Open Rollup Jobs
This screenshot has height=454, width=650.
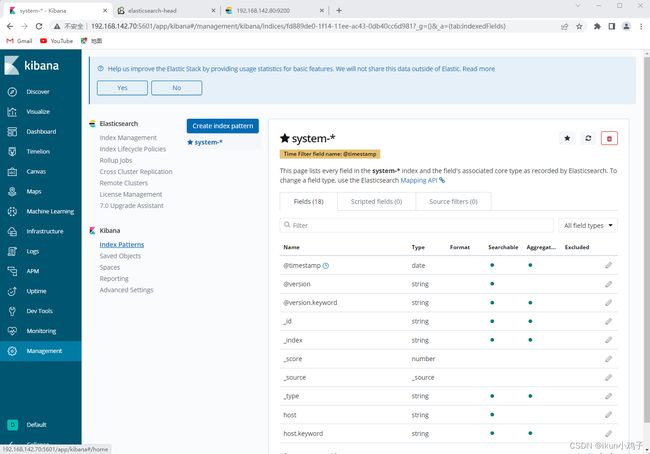(116, 160)
